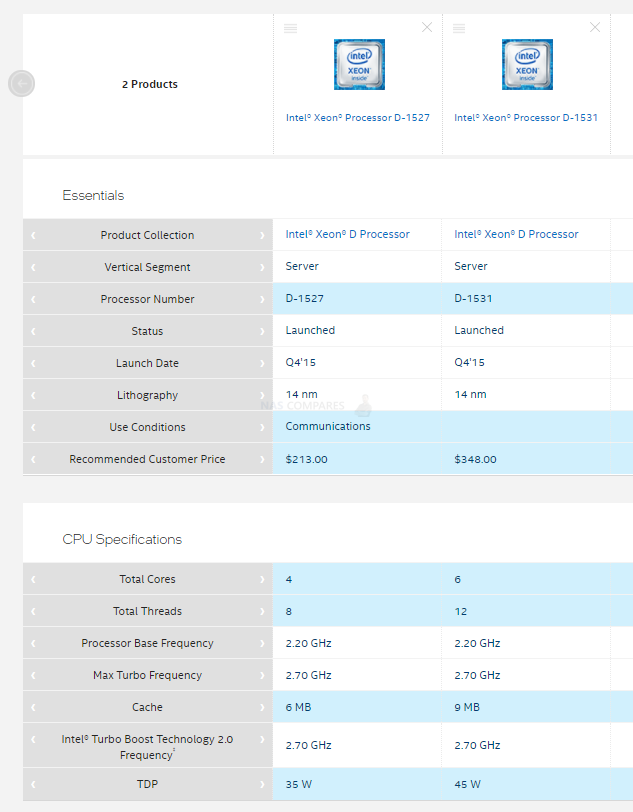This screenshot has height=812, width=633.
Task: Click left chevron on Max Turbo Frequency row
Action: click(x=33, y=676)
